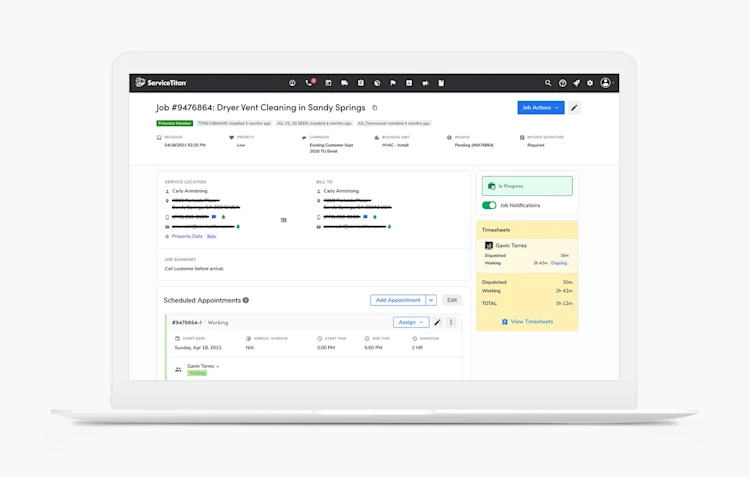
Task: Click the TFM21580AHS installed 3 months ago tag
Action: [234, 123]
